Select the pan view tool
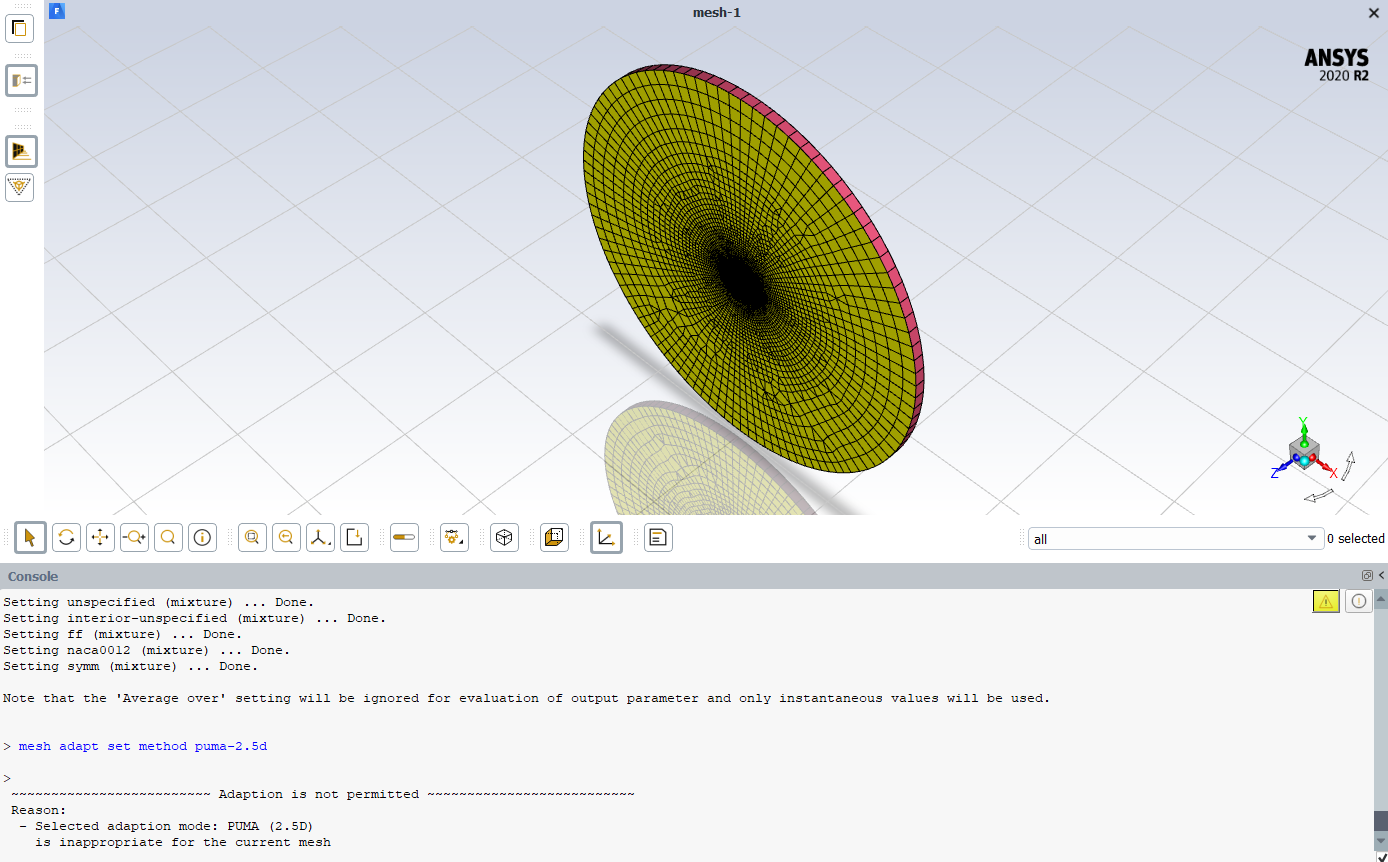This screenshot has height=862, width=1388. pyautogui.click(x=100, y=538)
